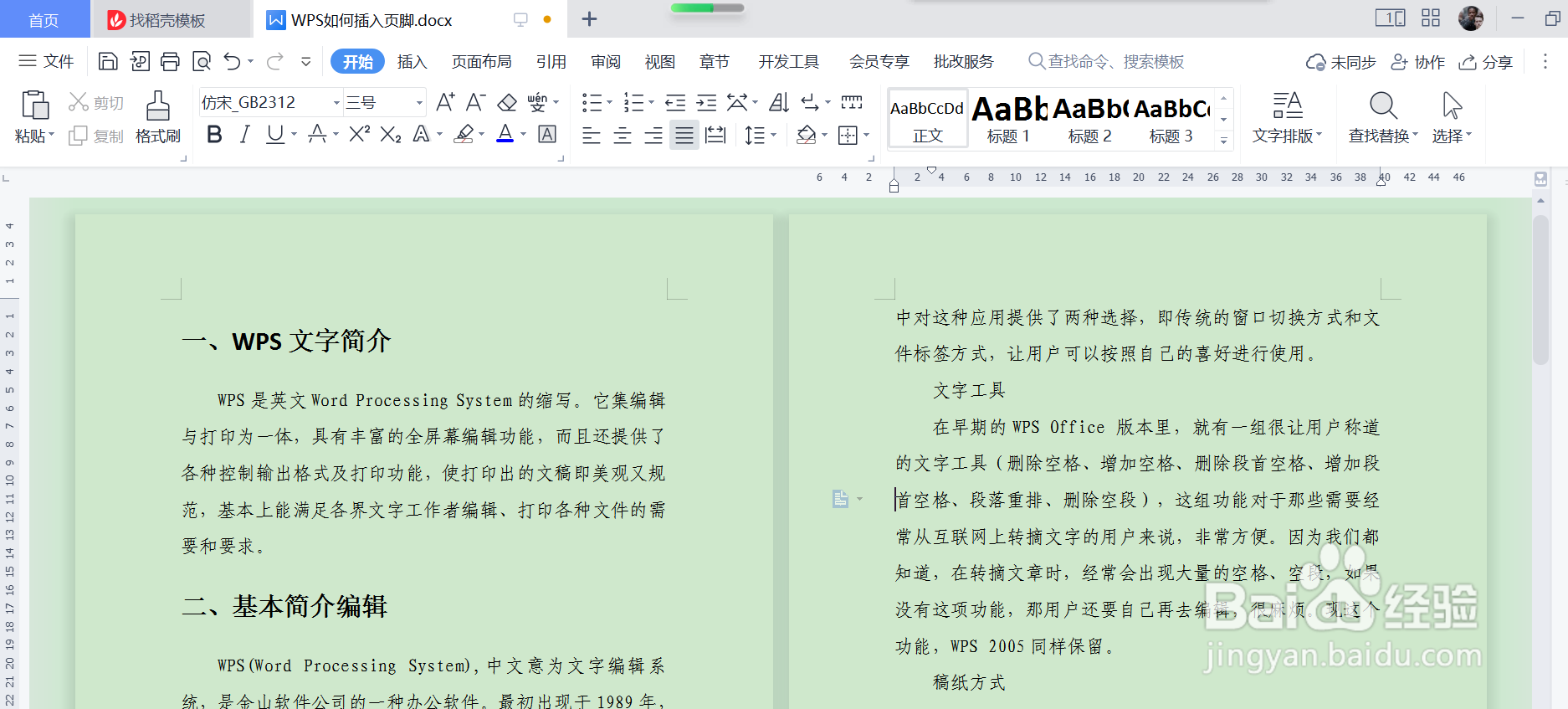This screenshot has width=1568, height=709.
Task: Click the 查找命令、搜索模板 search field
Action: [1106, 62]
